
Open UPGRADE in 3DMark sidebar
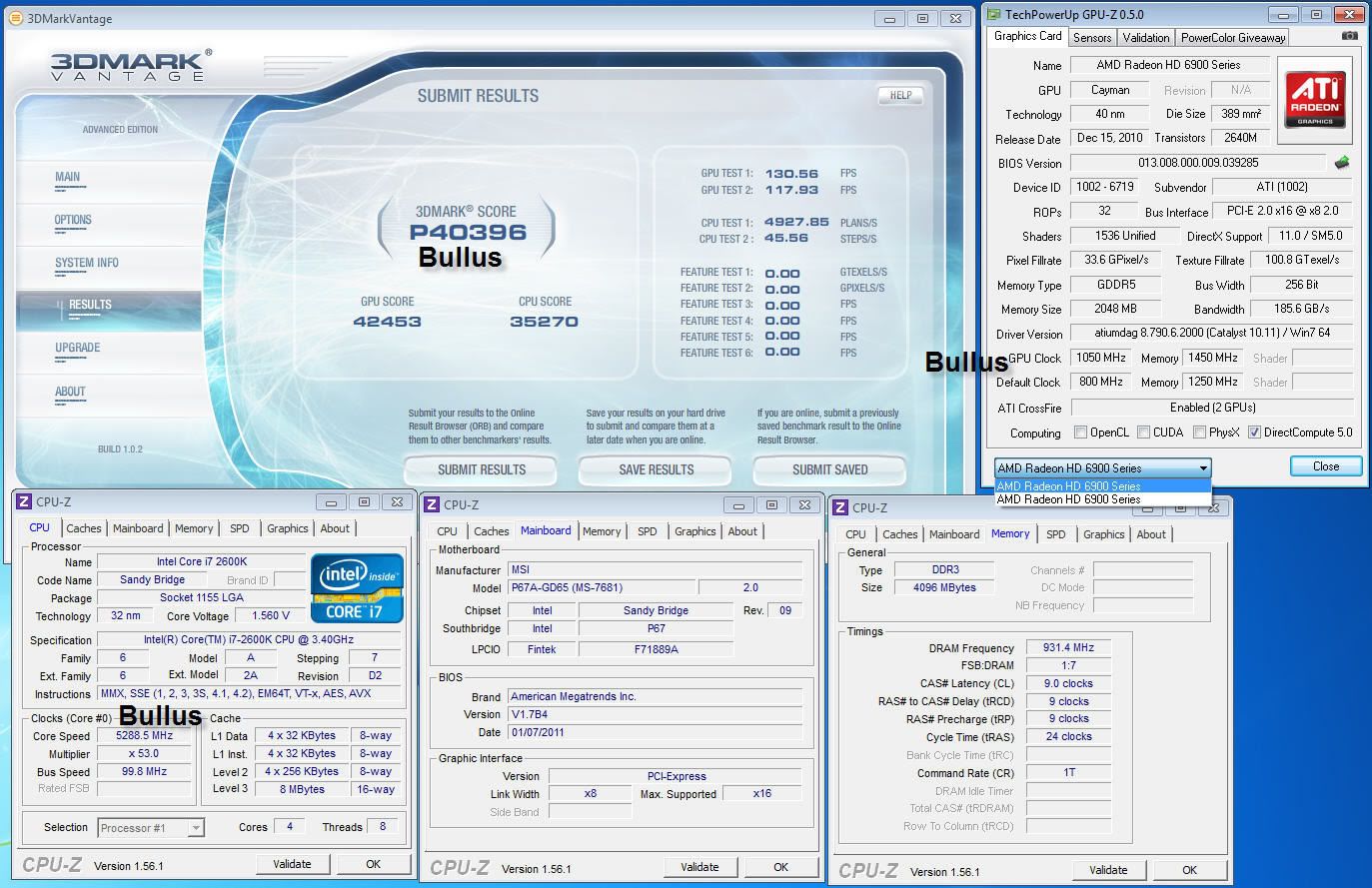pyautogui.click(x=78, y=348)
